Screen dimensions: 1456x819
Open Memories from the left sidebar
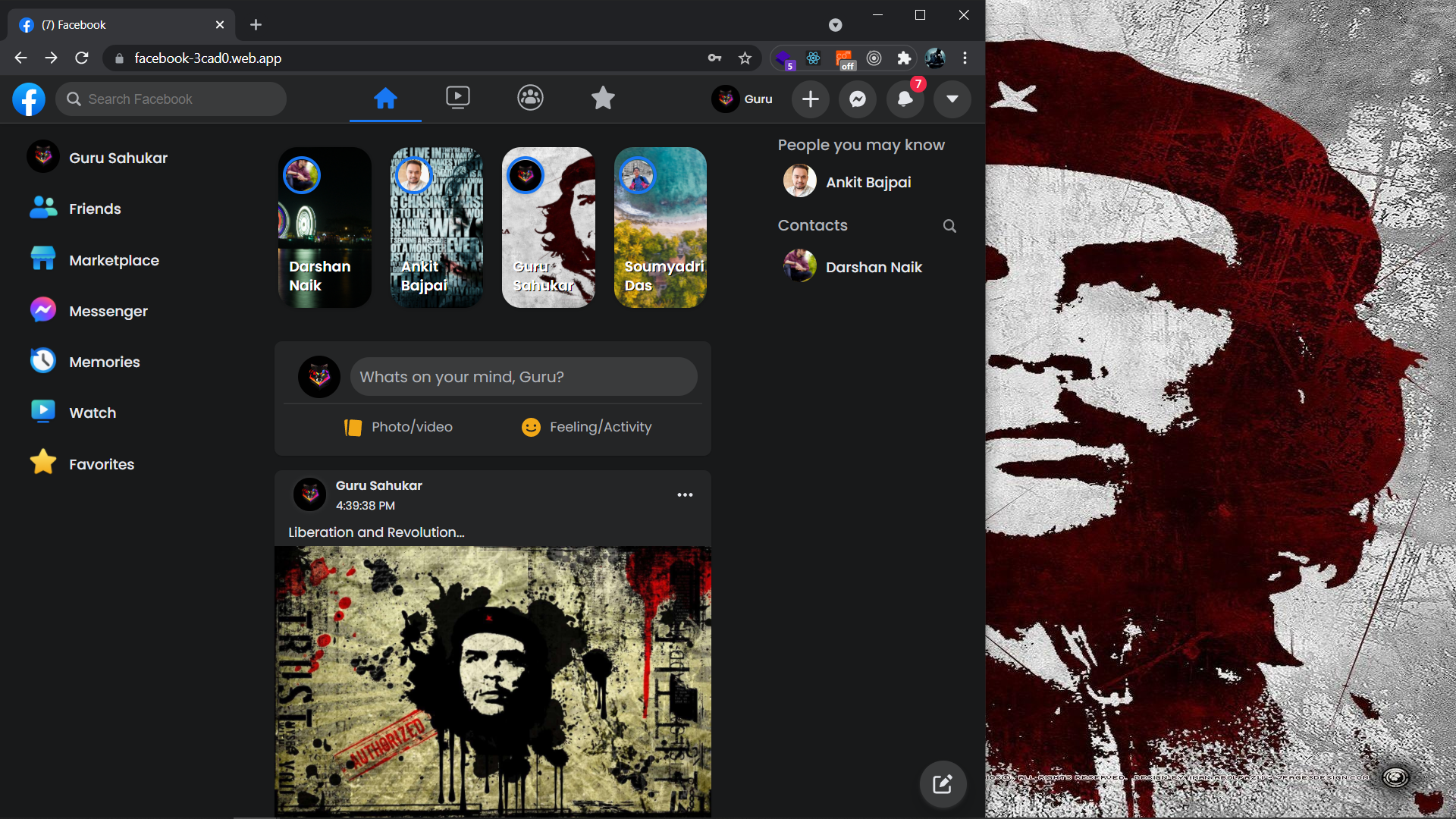(85, 362)
